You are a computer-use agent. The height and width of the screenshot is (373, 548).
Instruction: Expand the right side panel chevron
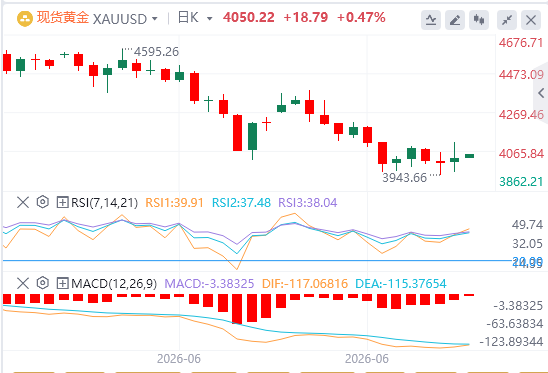pyautogui.click(x=541, y=93)
